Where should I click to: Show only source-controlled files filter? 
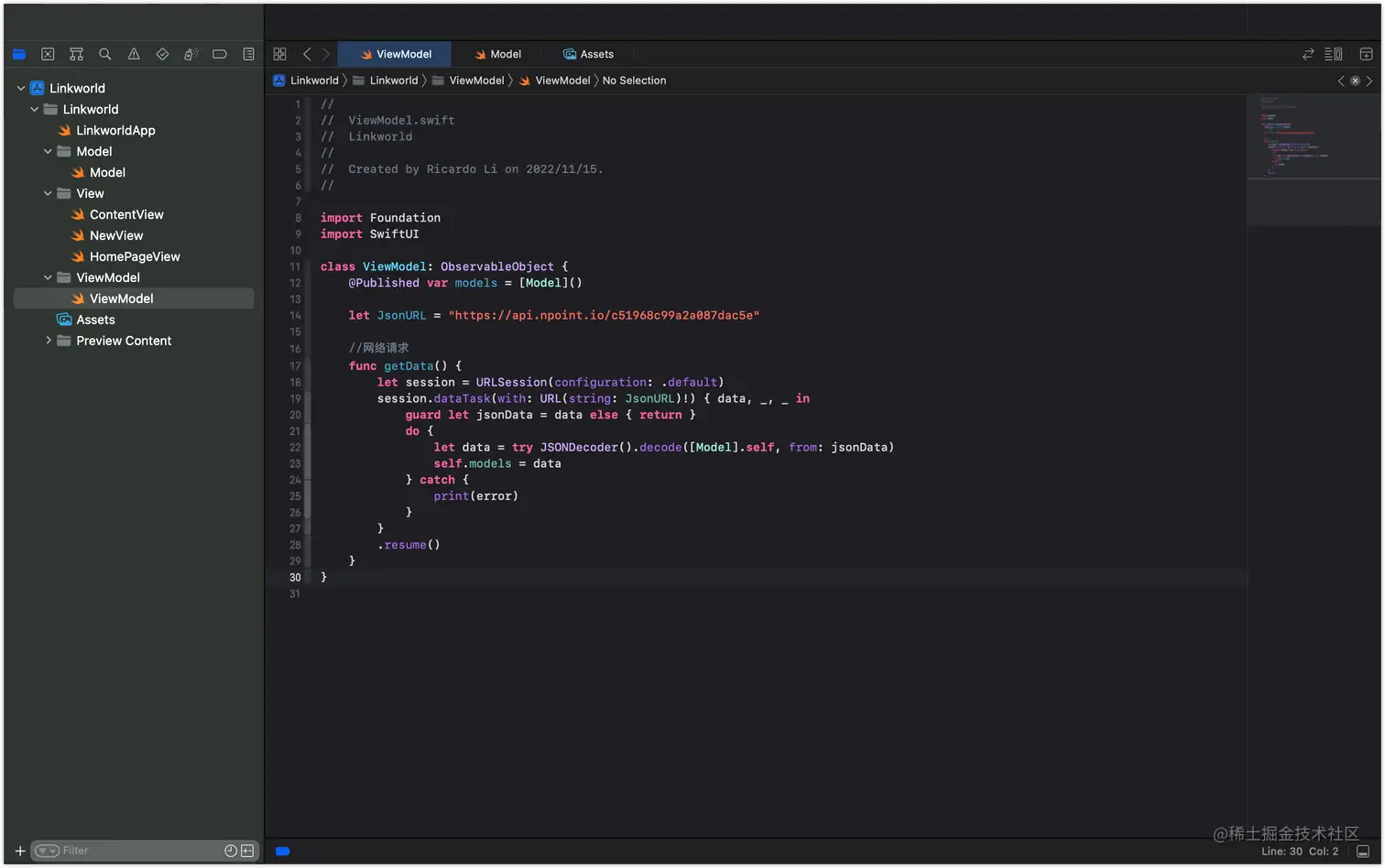247,851
